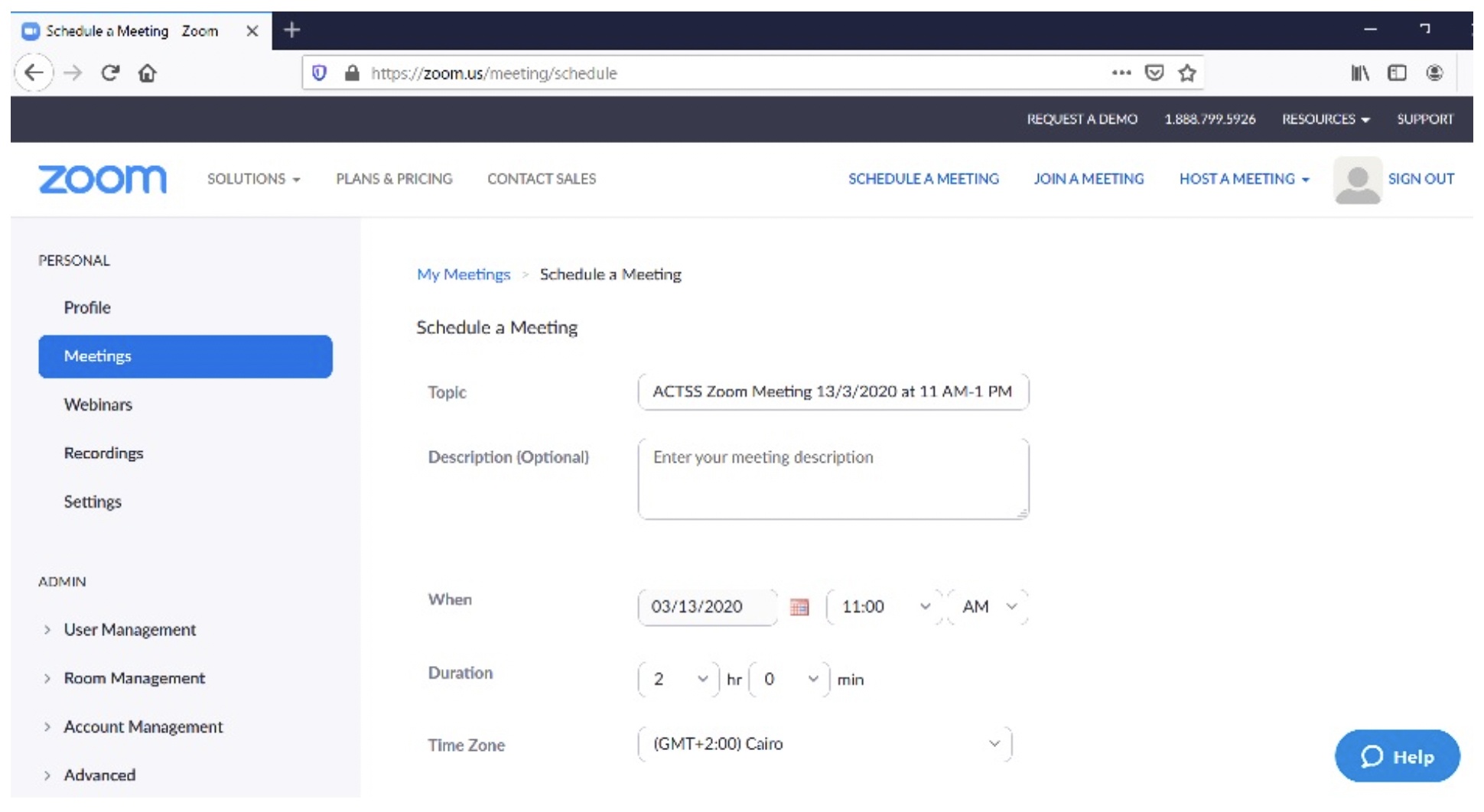Screen dimensions: 1484x812
Task: Minimize the browser window
Action: [1370, 30]
